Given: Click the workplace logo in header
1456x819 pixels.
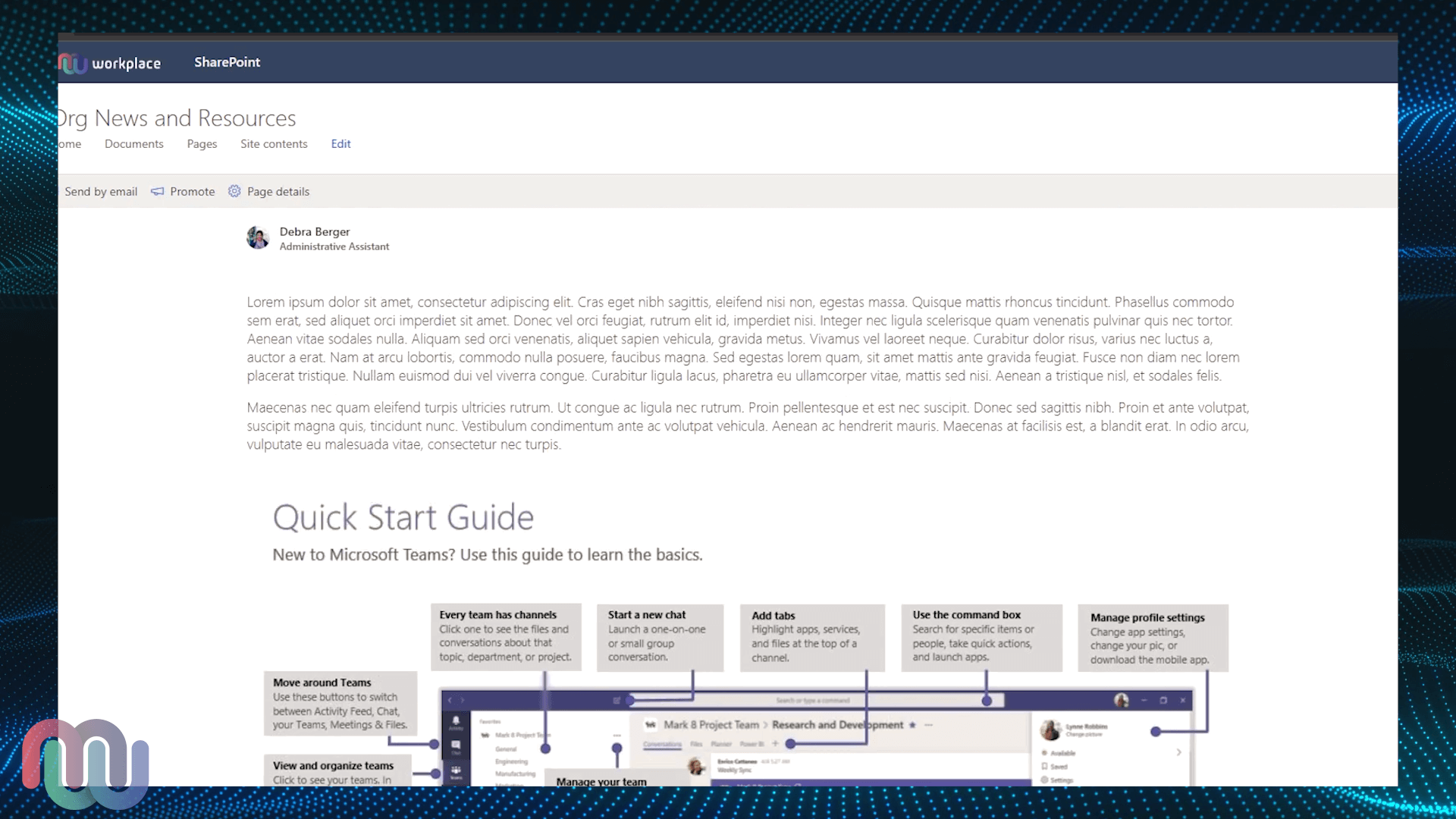Looking at the screenshot, I should (110, 63).
